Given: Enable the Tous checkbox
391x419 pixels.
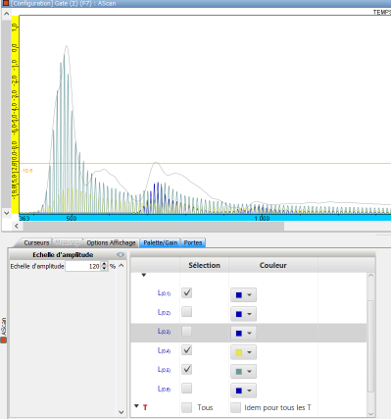Looking at the screenshot, I should click(x=187, y=407).
